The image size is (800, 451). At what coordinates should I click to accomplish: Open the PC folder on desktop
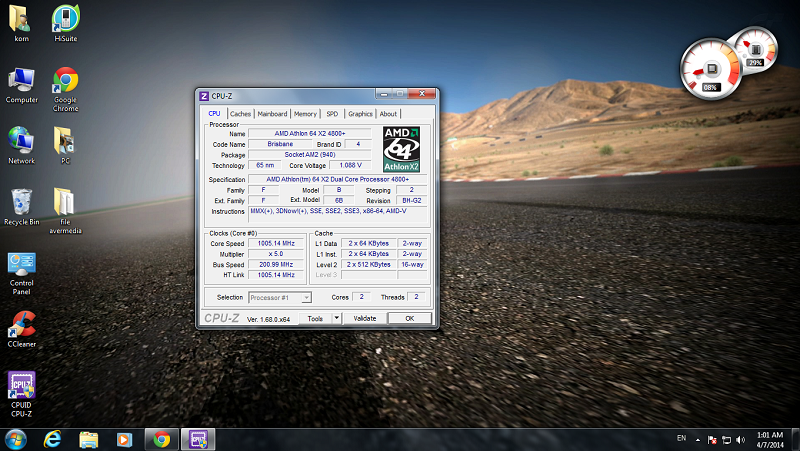65,145
